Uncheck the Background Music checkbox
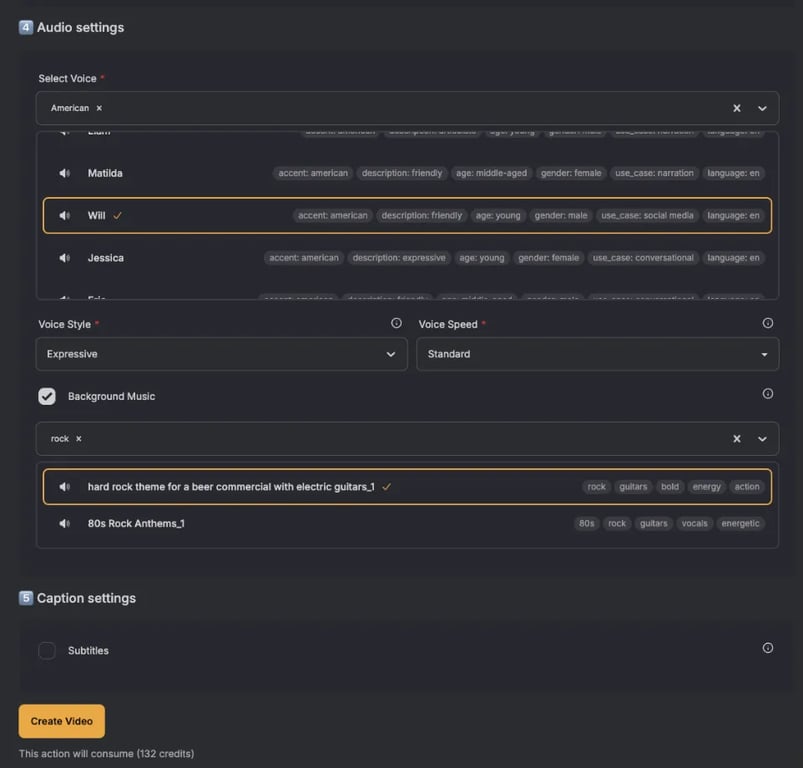This screenshot has height=768, width=803. point(47,396)
